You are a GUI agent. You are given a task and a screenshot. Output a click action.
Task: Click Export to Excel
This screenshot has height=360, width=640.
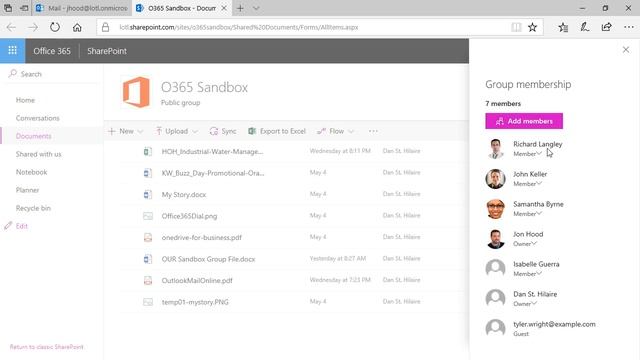coord(277,131)
